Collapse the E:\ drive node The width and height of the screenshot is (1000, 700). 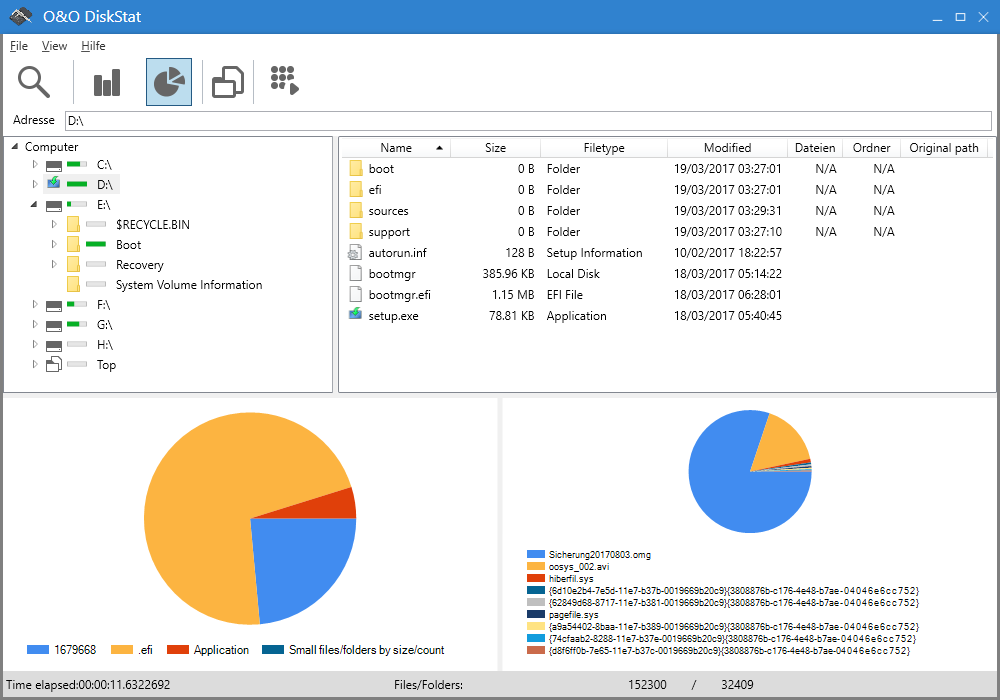point(34,205)
